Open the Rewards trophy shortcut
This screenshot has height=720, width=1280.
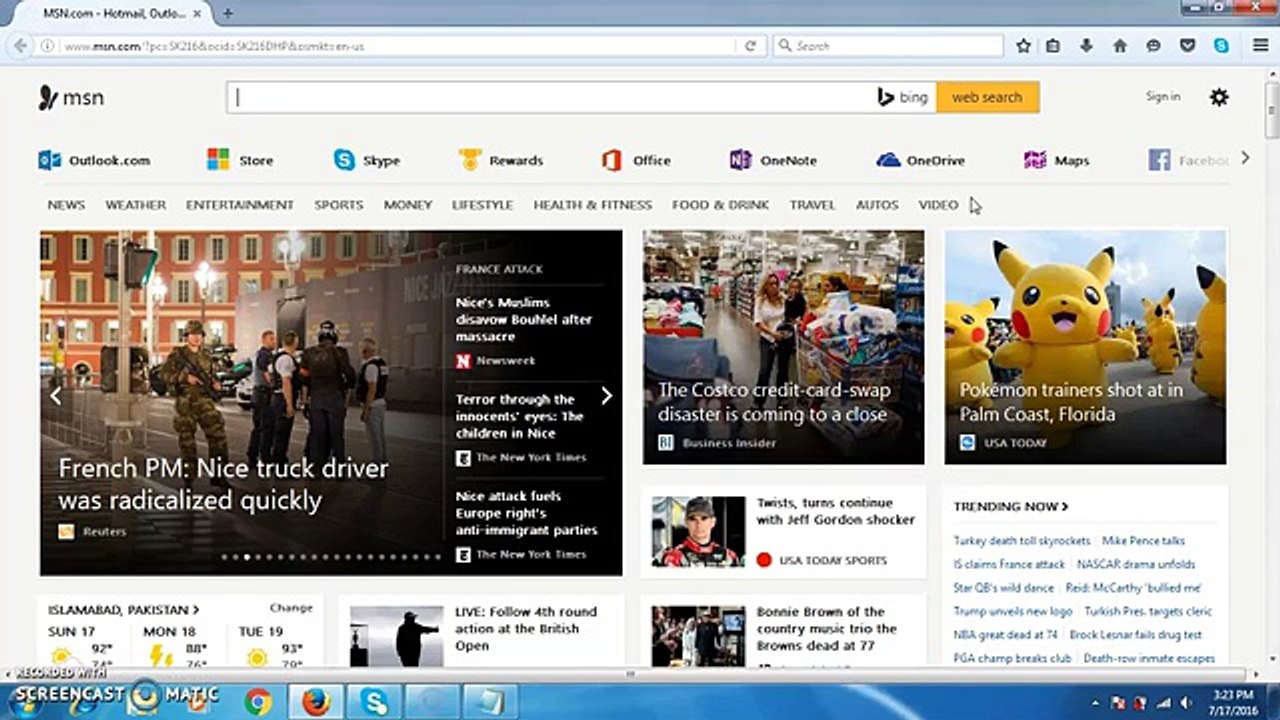501,160
